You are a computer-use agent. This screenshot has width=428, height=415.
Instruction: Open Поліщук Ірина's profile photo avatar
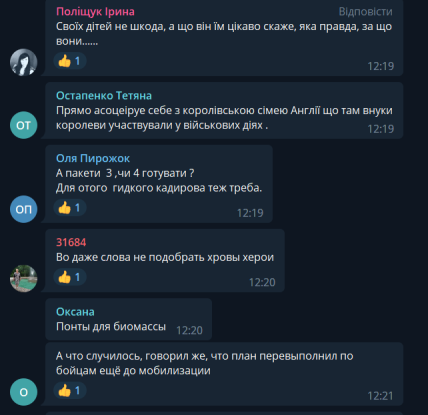[x=23, y=62]
